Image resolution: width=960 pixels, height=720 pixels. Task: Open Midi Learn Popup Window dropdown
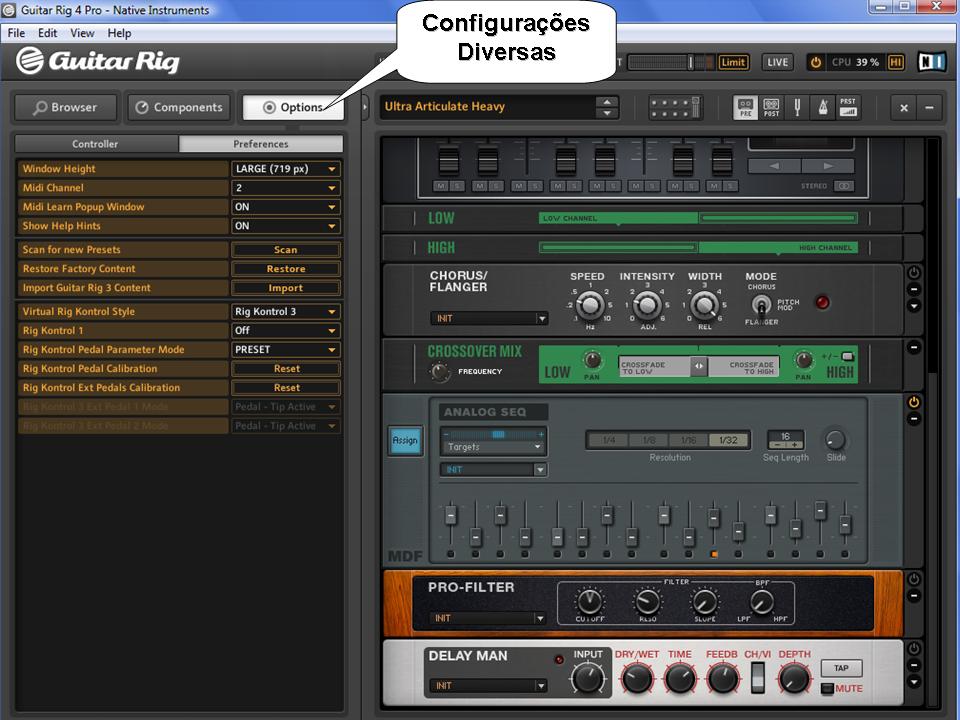(x=285, y=207)
